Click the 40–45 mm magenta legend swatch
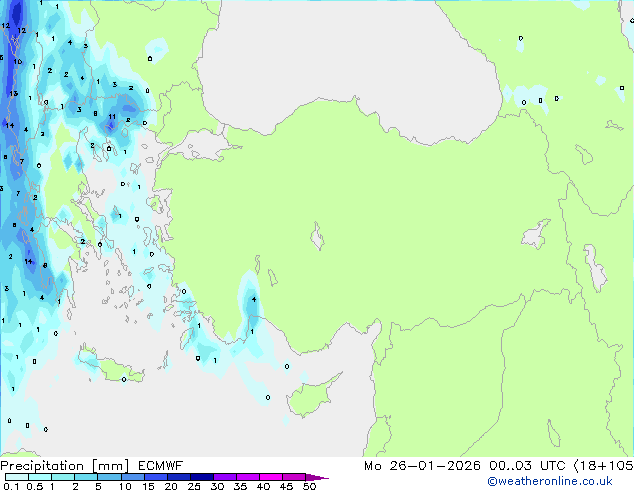634x490 pixels. (x=271, y=477)
